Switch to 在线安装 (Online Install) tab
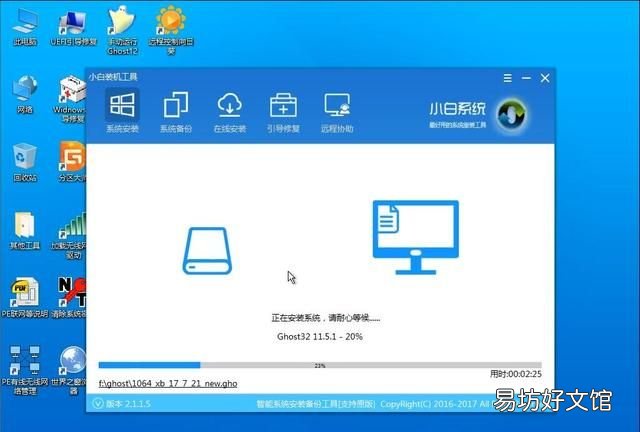 (x=230, y=112)
